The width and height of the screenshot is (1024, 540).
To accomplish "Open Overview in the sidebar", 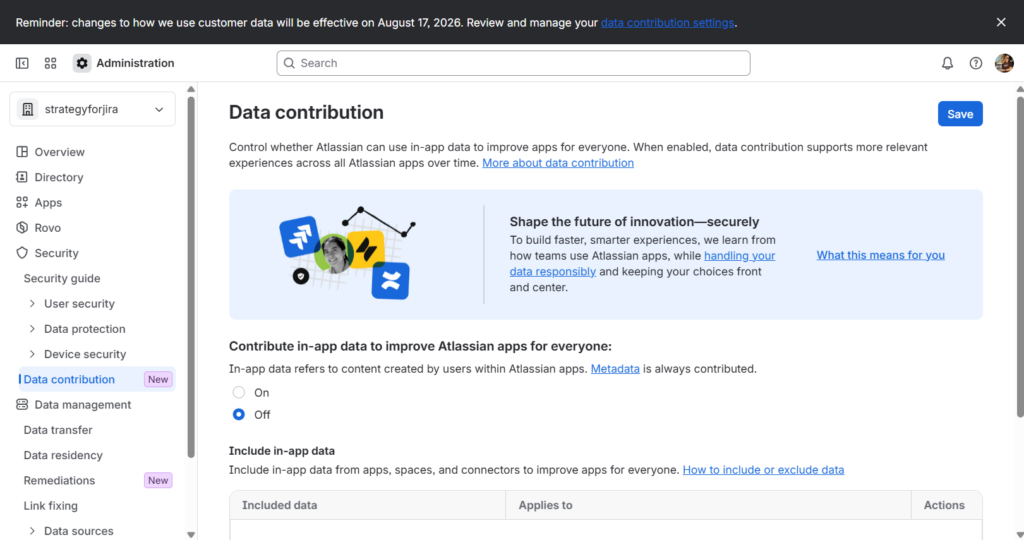I will click(59, 152).
